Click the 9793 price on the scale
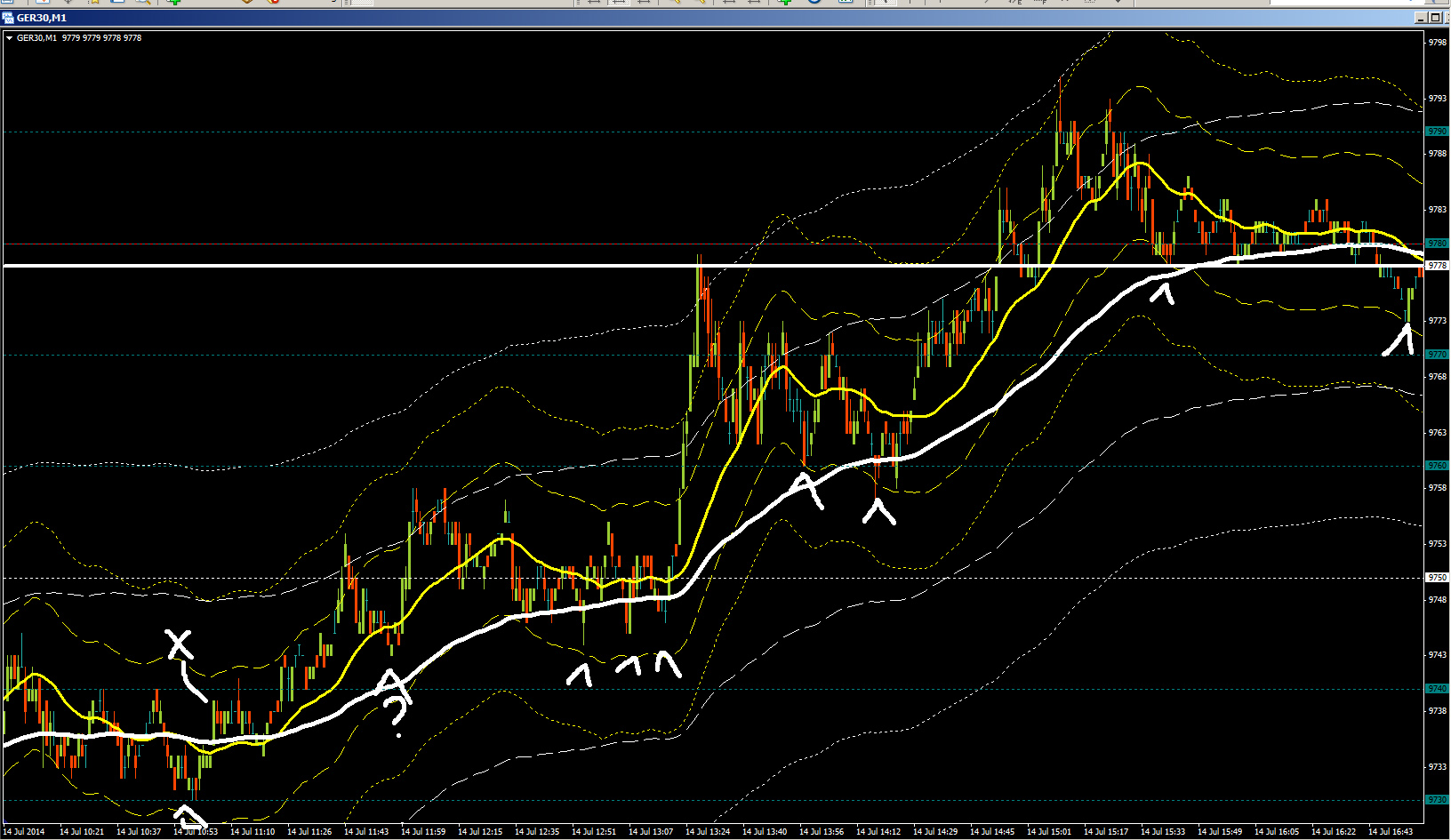Image resolution: width=1451 pixels, height=840 pixels. click(x=1437, y=99)
